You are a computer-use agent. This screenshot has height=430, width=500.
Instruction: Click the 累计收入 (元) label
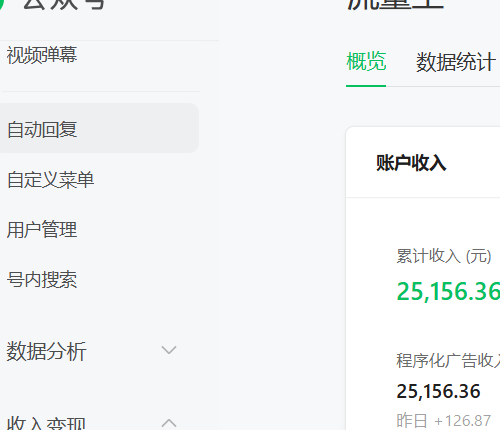(444, 256)
